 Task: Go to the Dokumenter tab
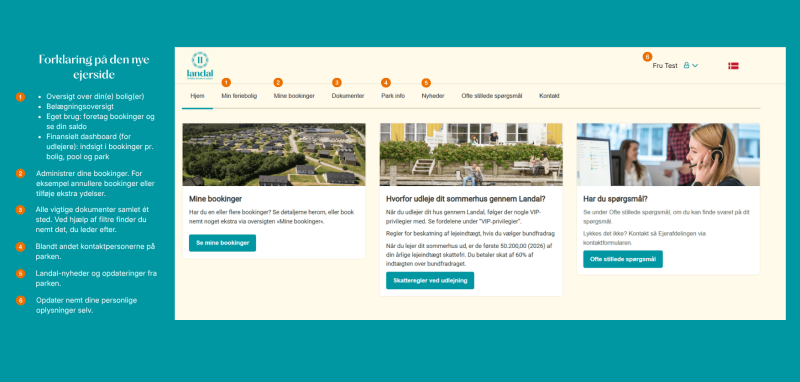(x=348, y=96)
